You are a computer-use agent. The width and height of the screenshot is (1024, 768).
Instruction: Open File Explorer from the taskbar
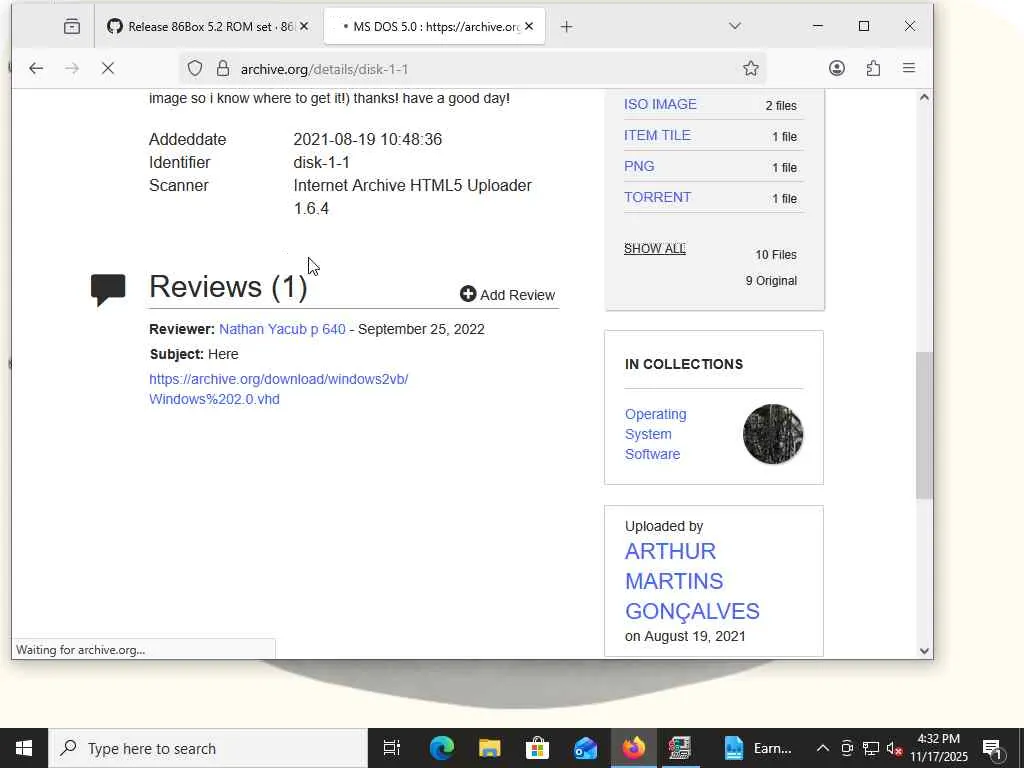[x=489, y=748]
